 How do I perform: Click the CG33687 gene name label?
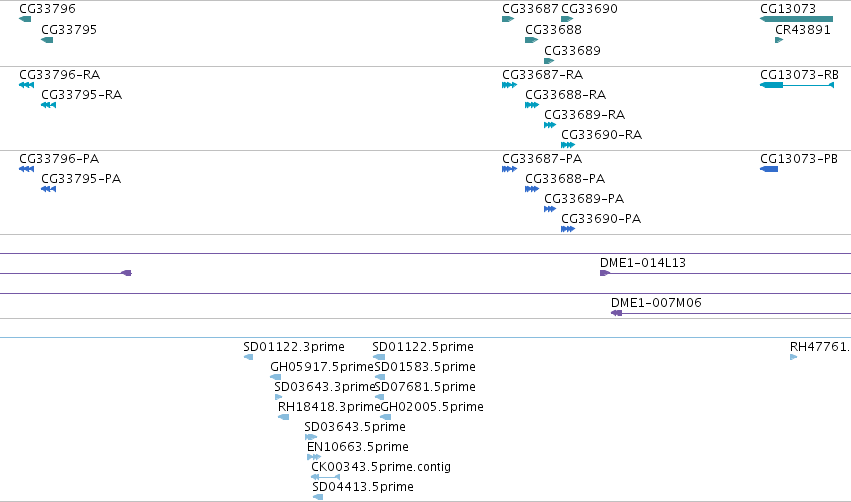530,9
